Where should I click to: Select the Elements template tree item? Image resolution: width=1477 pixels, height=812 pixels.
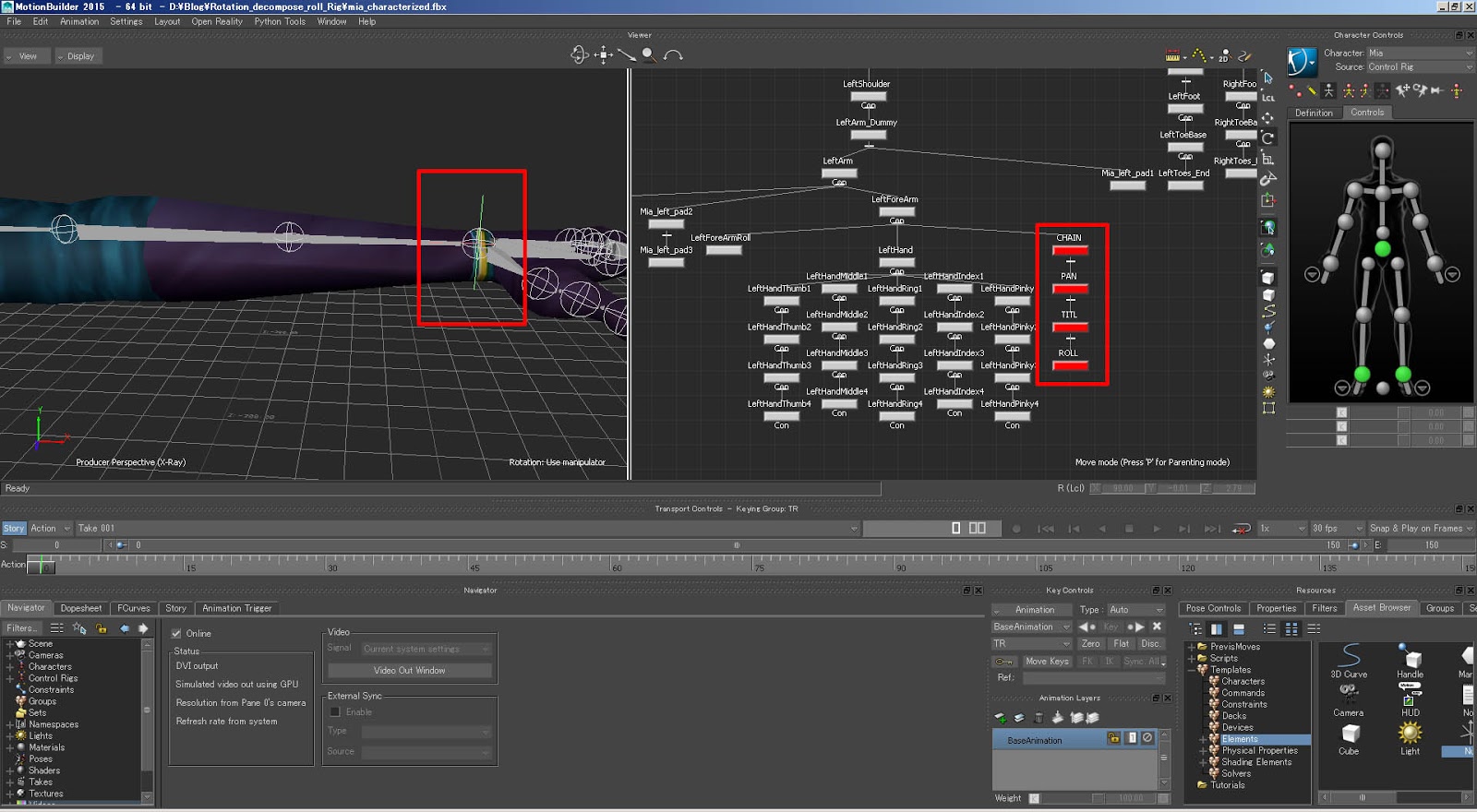click(x=1240, y=739)
